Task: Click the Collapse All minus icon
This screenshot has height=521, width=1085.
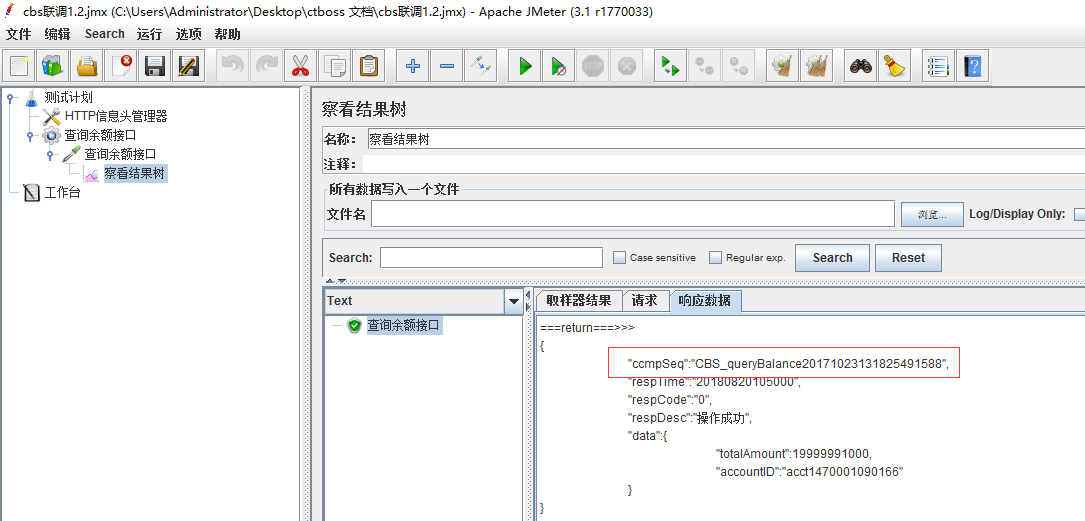Action: (446, 67)
